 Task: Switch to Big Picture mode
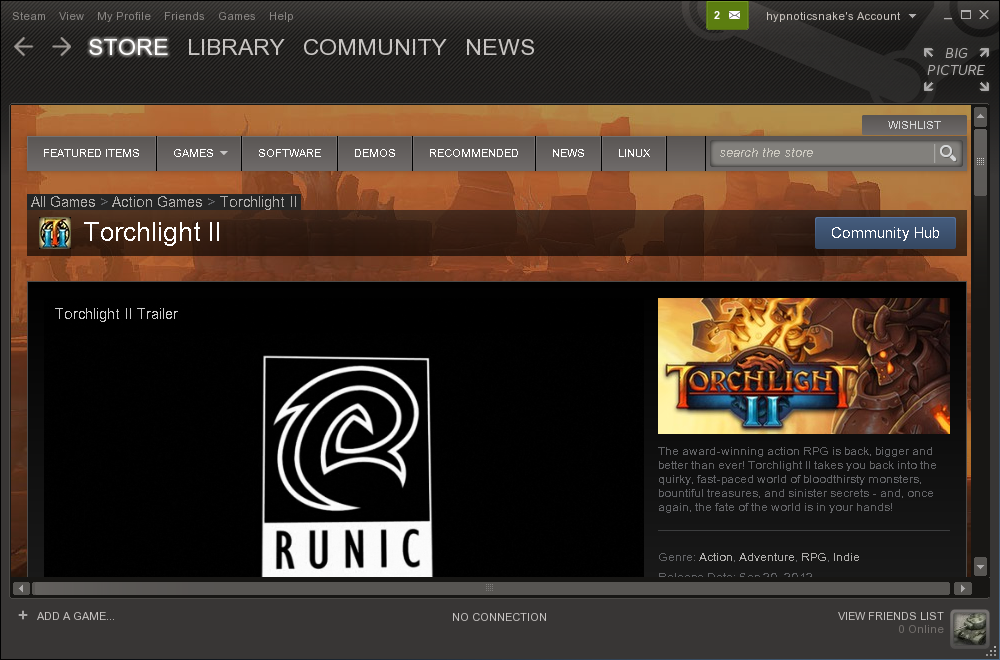click(x=956, y=70)
